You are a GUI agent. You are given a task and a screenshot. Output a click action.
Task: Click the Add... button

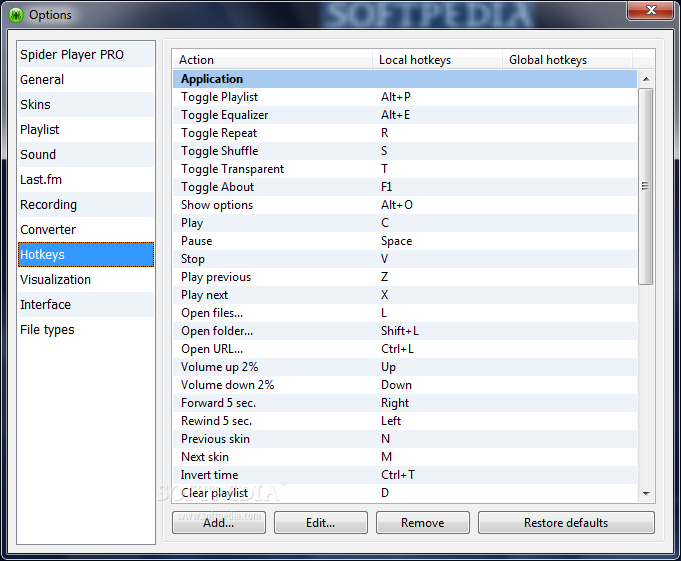pyautogui.click(x=219, y=522)
